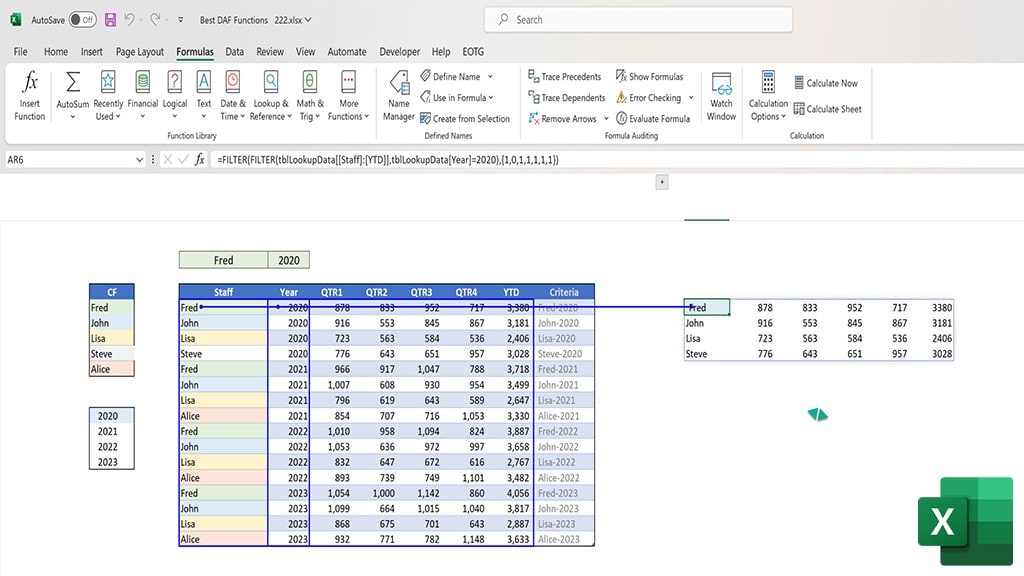Click Trace Precedents

coord(564,76)
